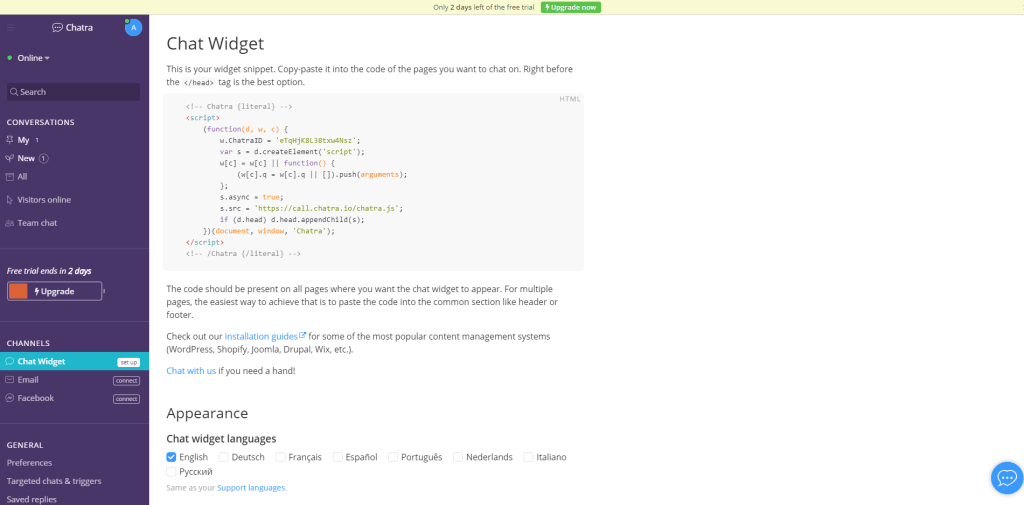Open New conversations

pyautogui.click(x=27, y=158)
